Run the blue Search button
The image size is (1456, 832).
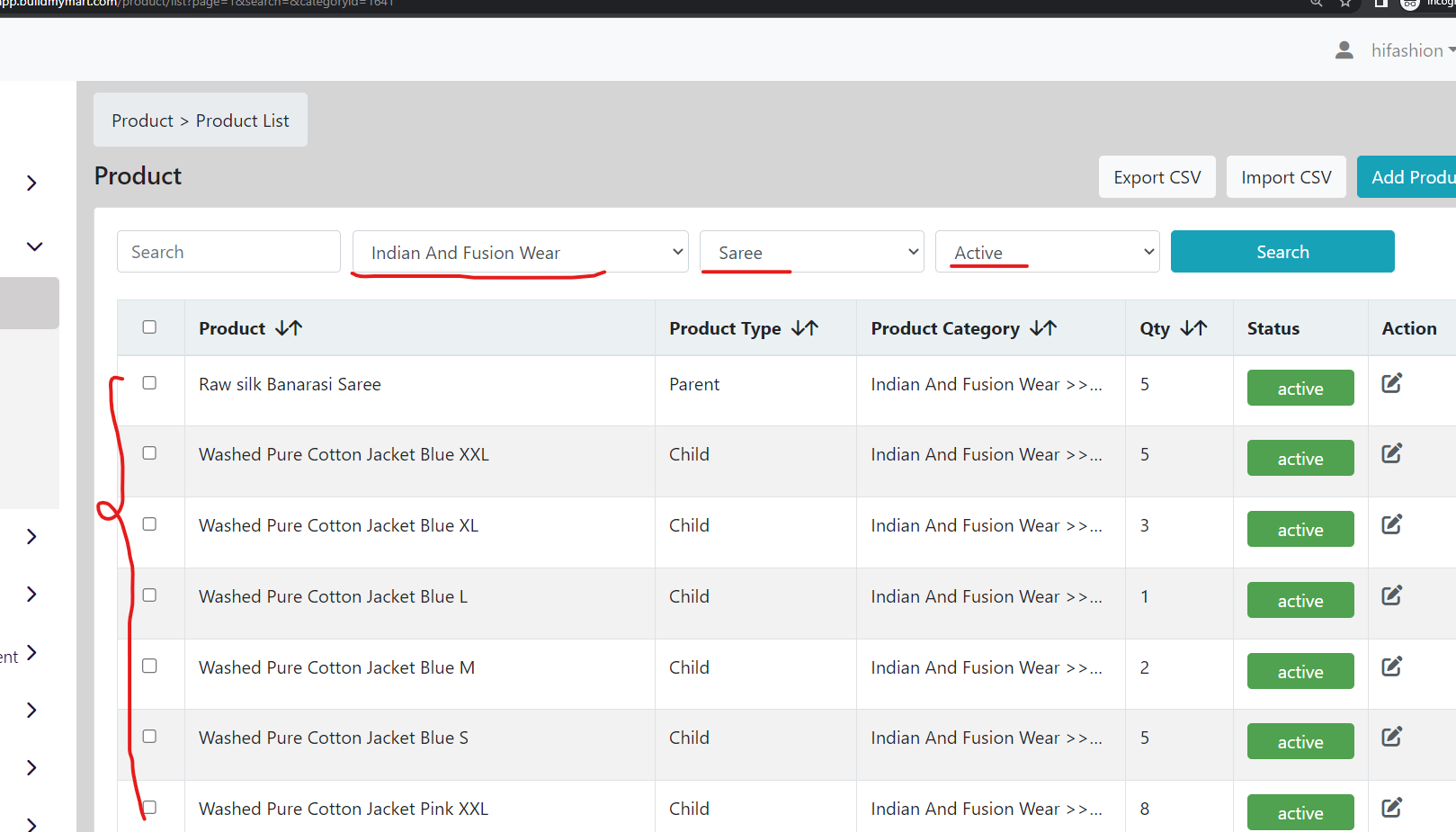point(1282,252)
